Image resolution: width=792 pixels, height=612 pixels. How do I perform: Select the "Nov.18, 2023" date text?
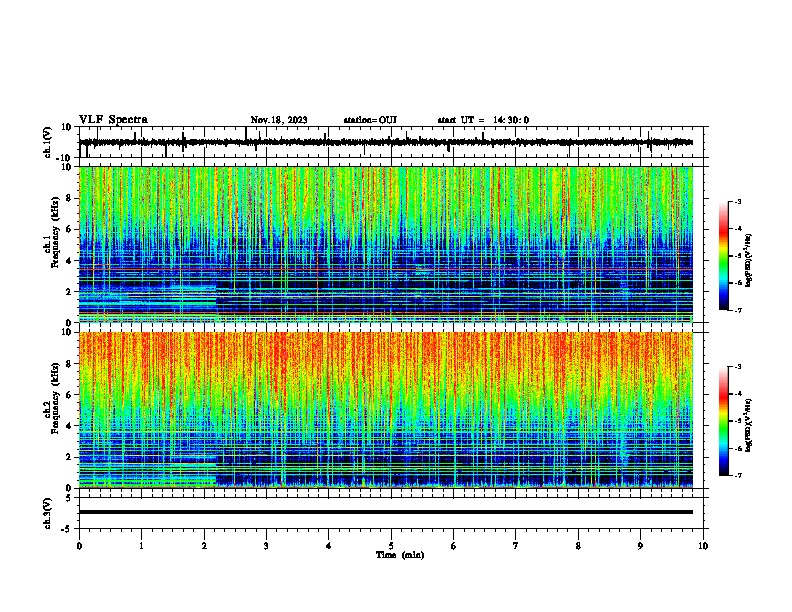279,120
